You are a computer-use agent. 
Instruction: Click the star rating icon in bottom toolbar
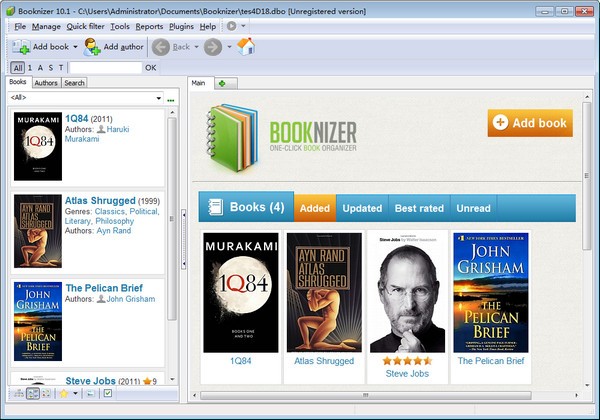62,394
